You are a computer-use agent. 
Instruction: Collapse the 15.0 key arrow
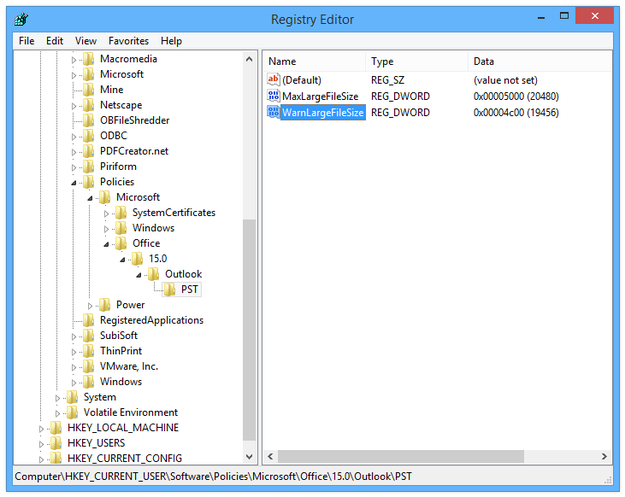coord(123,260)
